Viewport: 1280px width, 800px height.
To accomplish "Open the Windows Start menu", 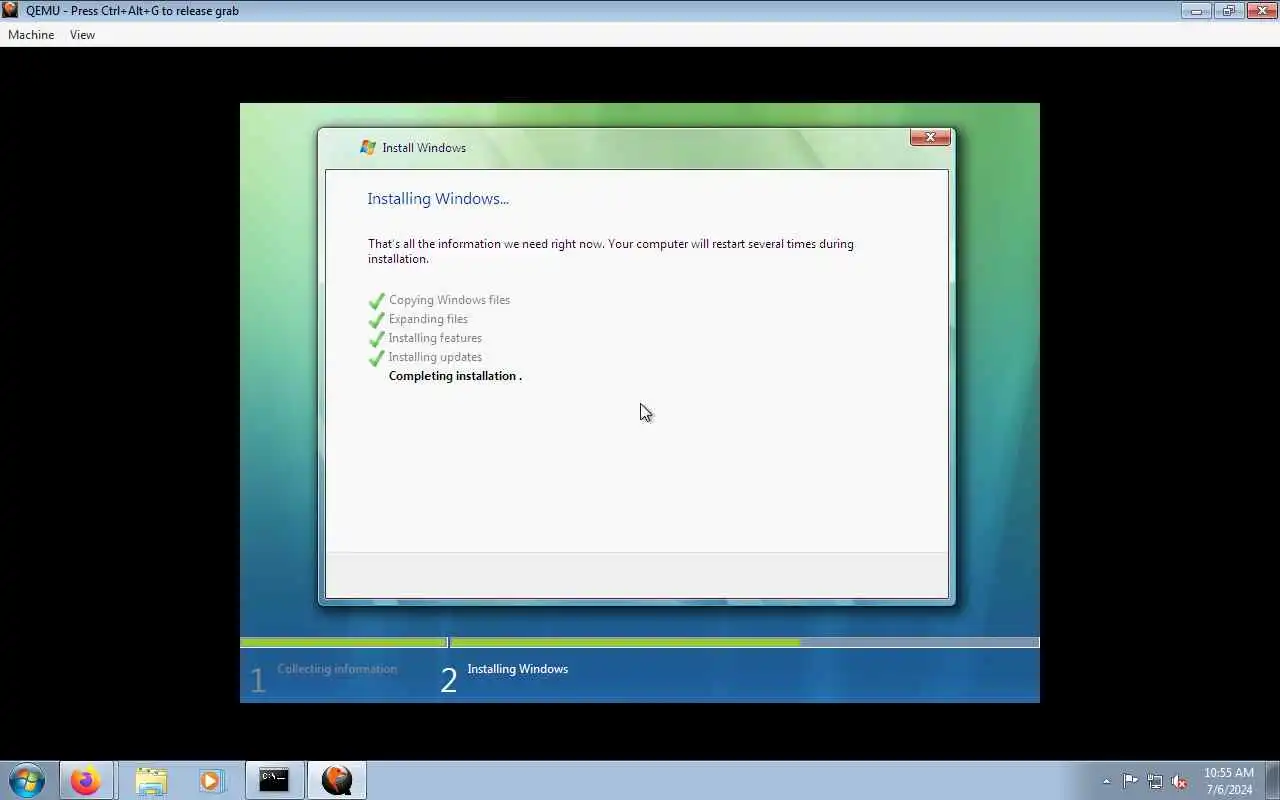I will [x=27, y=780].
